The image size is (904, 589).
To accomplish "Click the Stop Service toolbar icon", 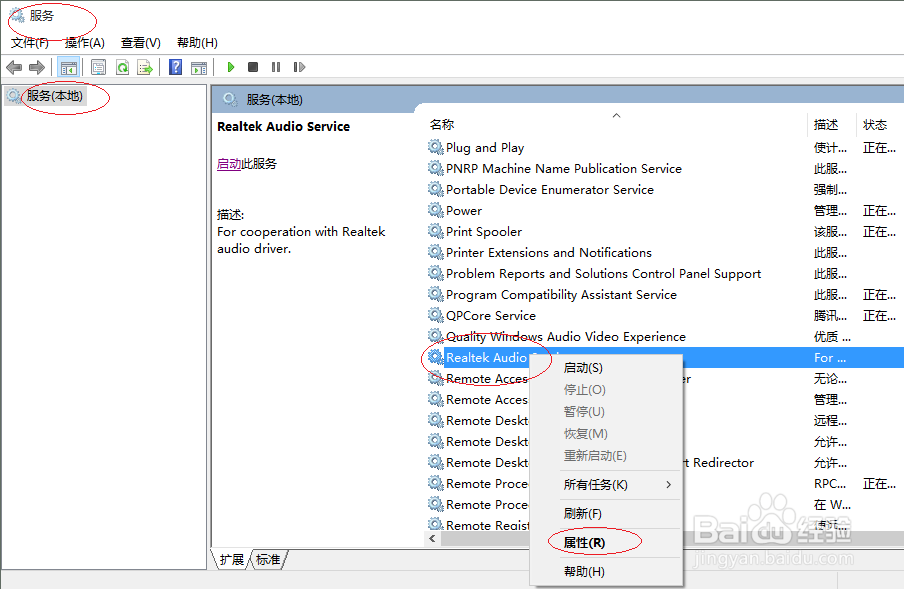I will tap(253, 67).
